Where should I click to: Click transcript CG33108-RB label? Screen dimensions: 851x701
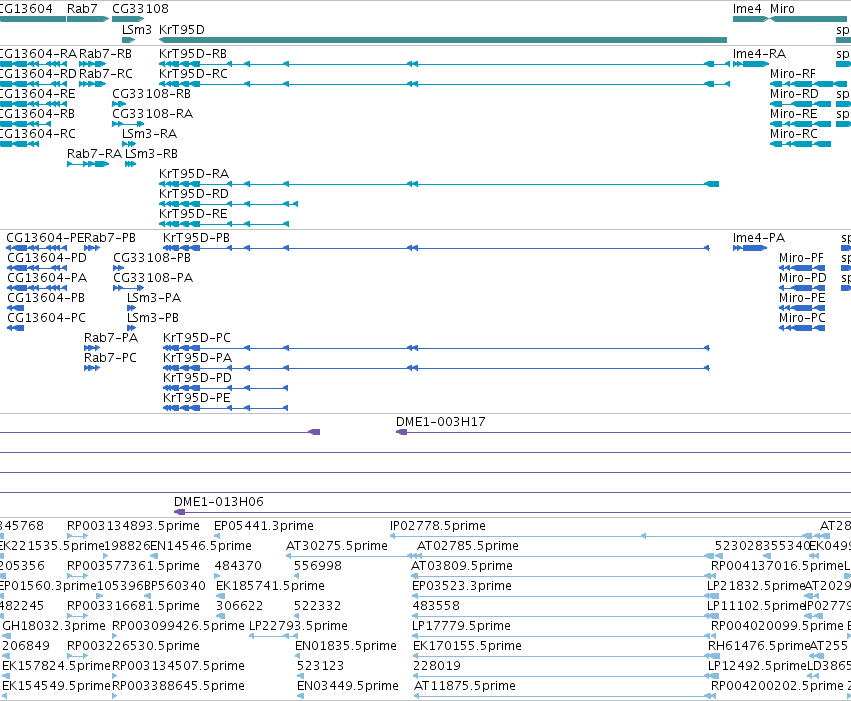coord(151,94)
